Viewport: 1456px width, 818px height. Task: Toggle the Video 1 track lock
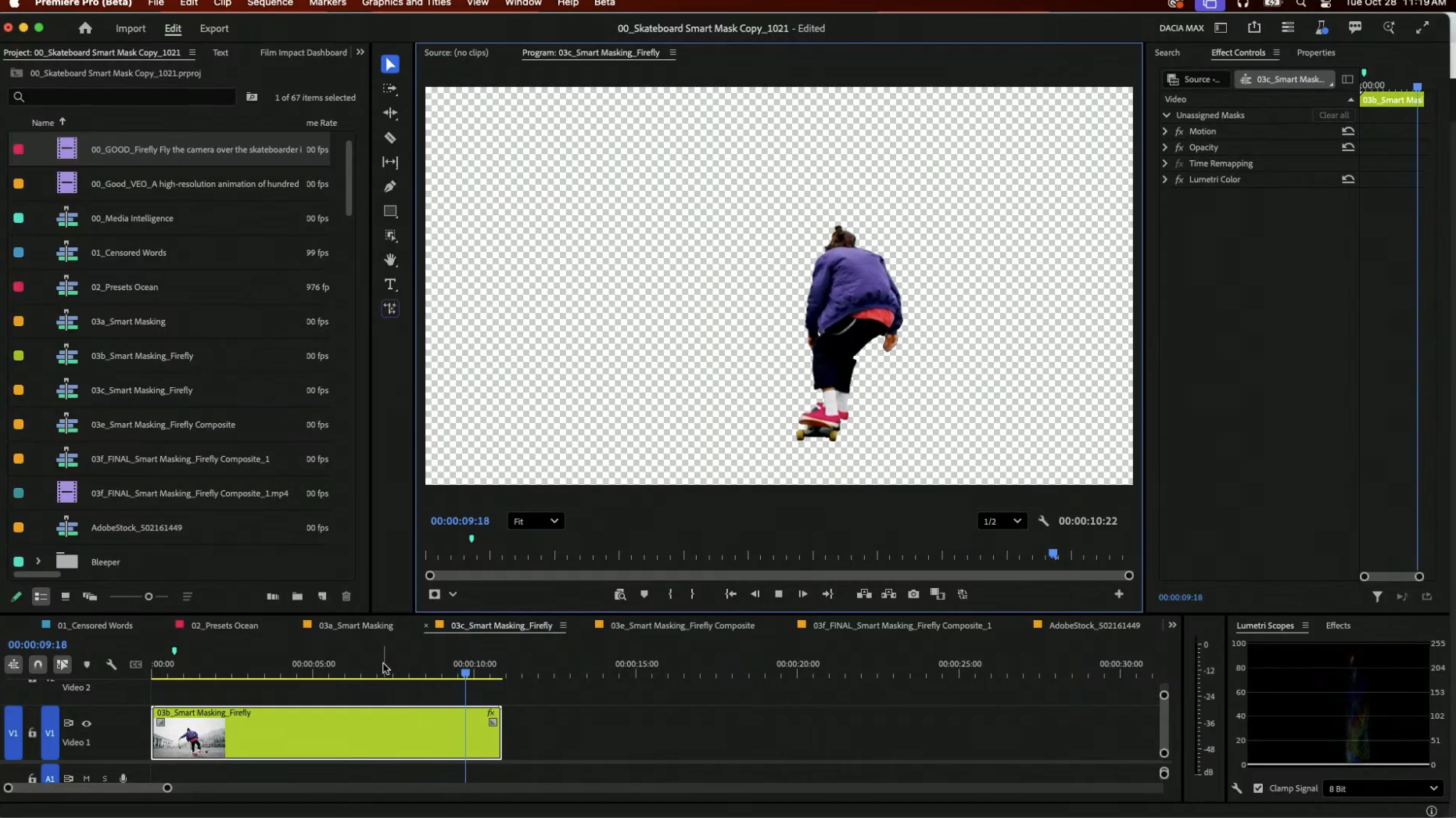[32, 733]
